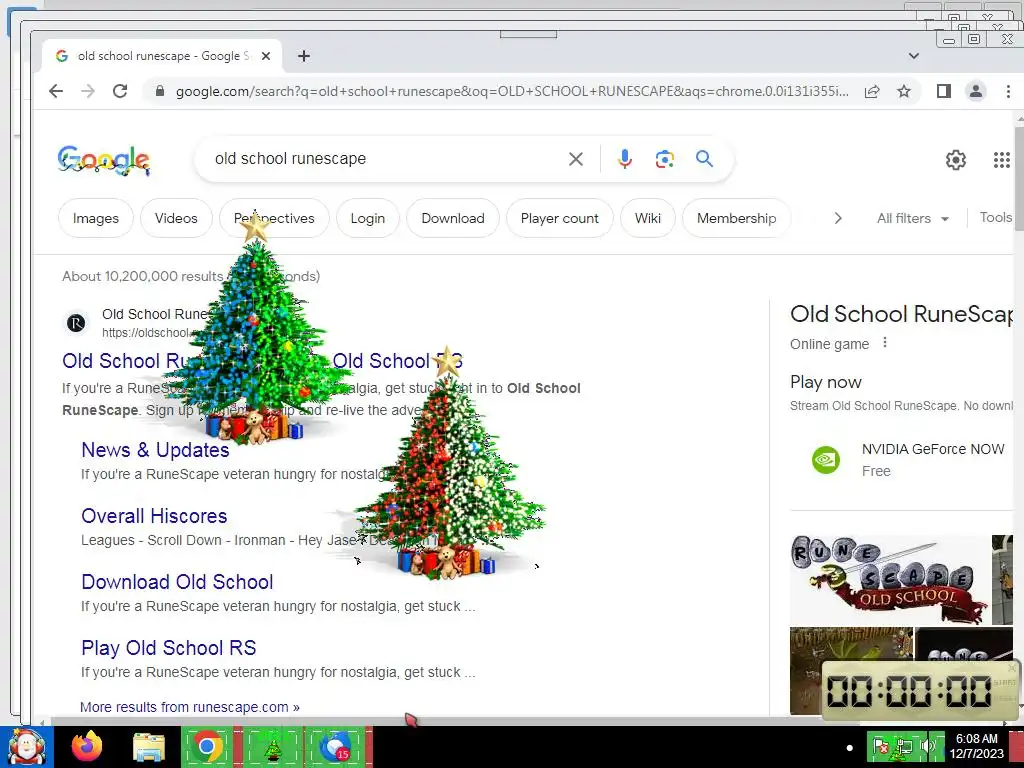Open a new tab with plus button
The height and width of the screenshot is (768, 1024).
[x=304, y=56]
